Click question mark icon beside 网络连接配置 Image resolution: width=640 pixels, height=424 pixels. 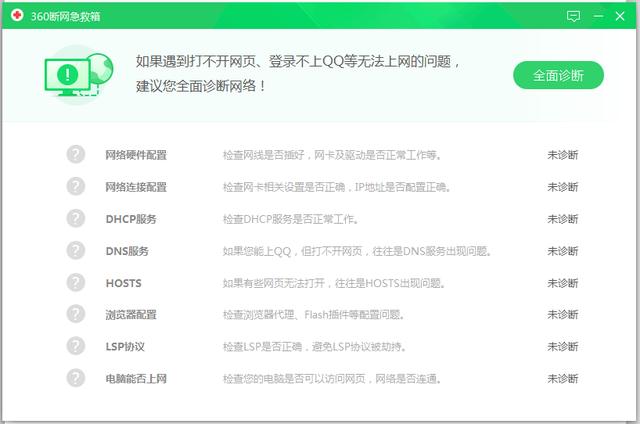pos(76,186)
